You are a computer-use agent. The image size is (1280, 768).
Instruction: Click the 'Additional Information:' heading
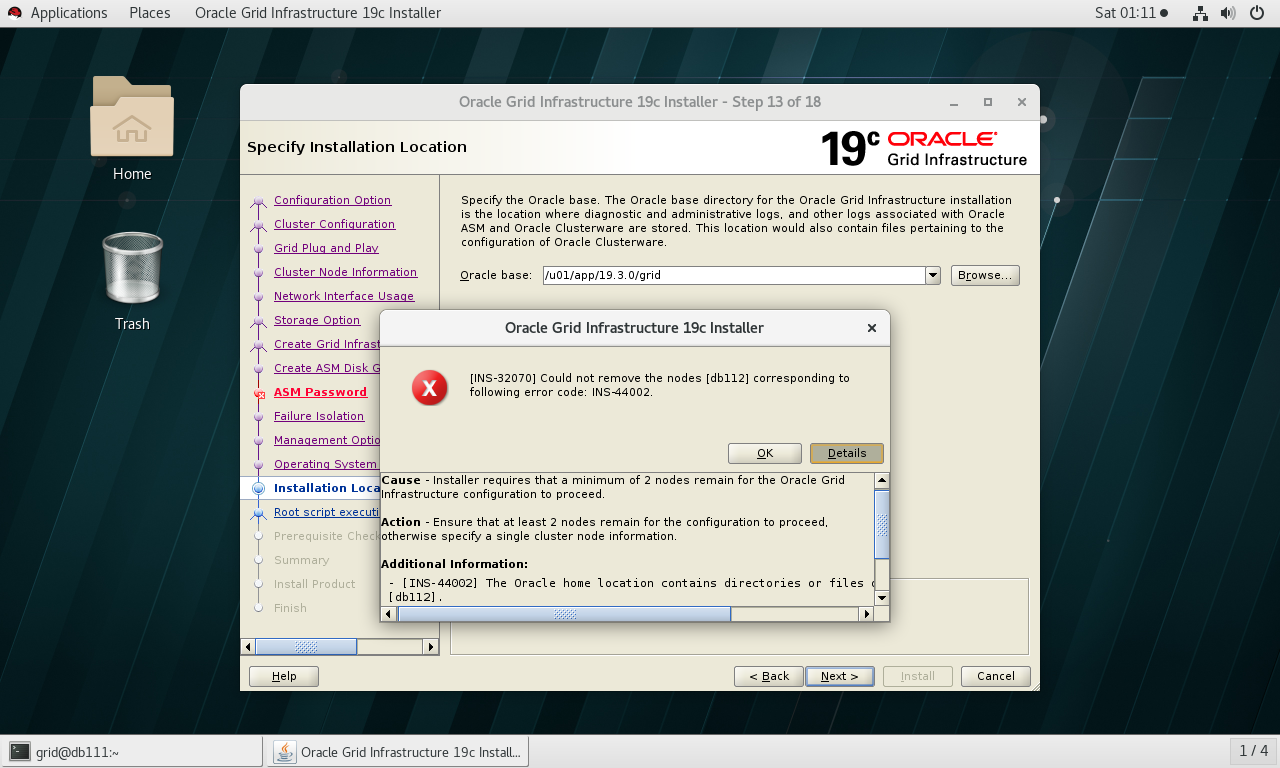pyautogui.click(x=454, y=564)
